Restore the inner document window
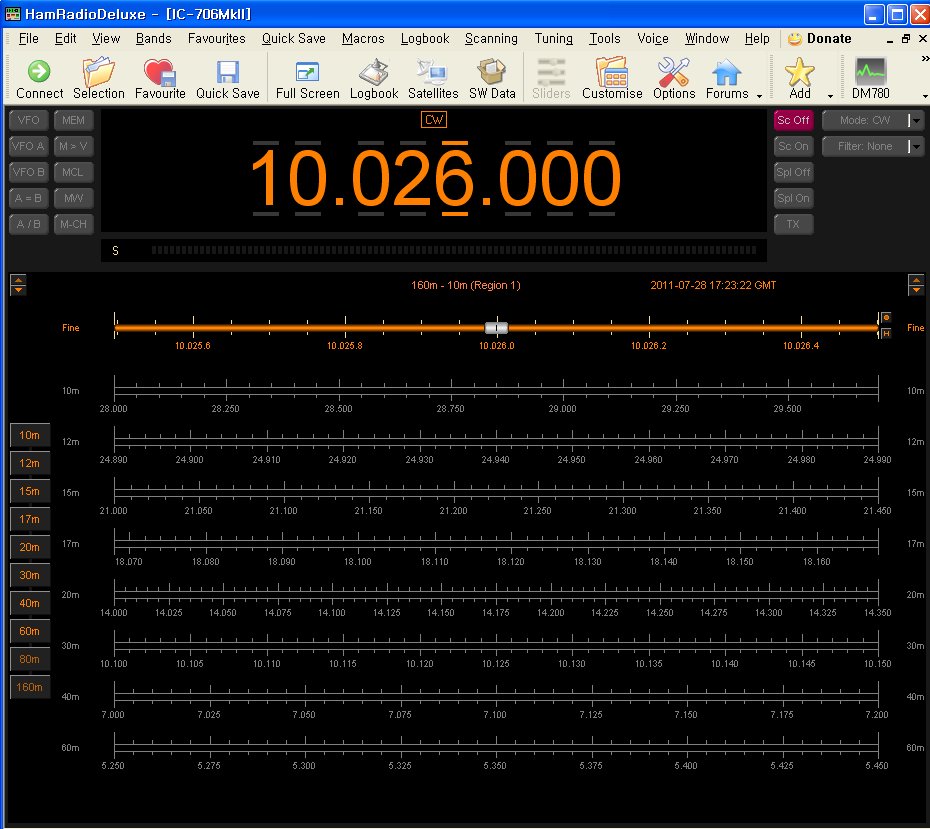The image size is (930, 829). 906,39
